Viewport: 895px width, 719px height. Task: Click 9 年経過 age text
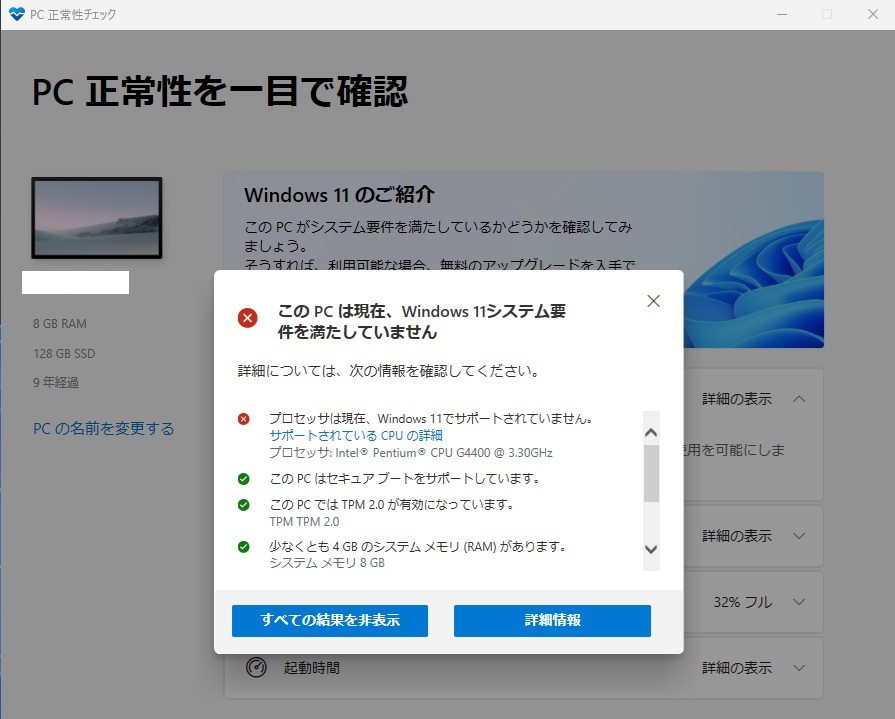pyautogui.click(x=56, y=382)
